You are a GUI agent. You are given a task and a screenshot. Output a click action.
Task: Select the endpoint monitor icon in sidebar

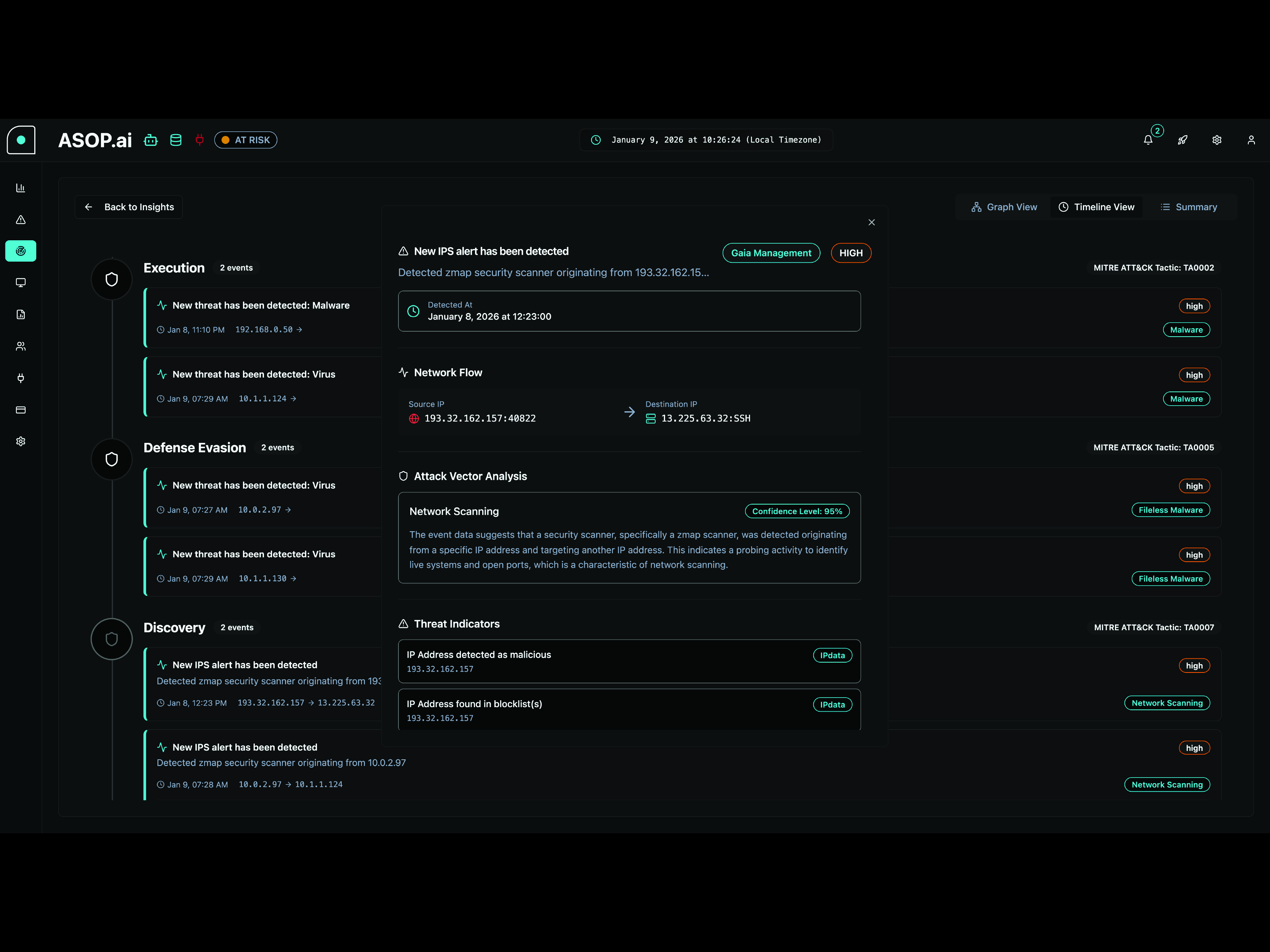tap(21, 282)
